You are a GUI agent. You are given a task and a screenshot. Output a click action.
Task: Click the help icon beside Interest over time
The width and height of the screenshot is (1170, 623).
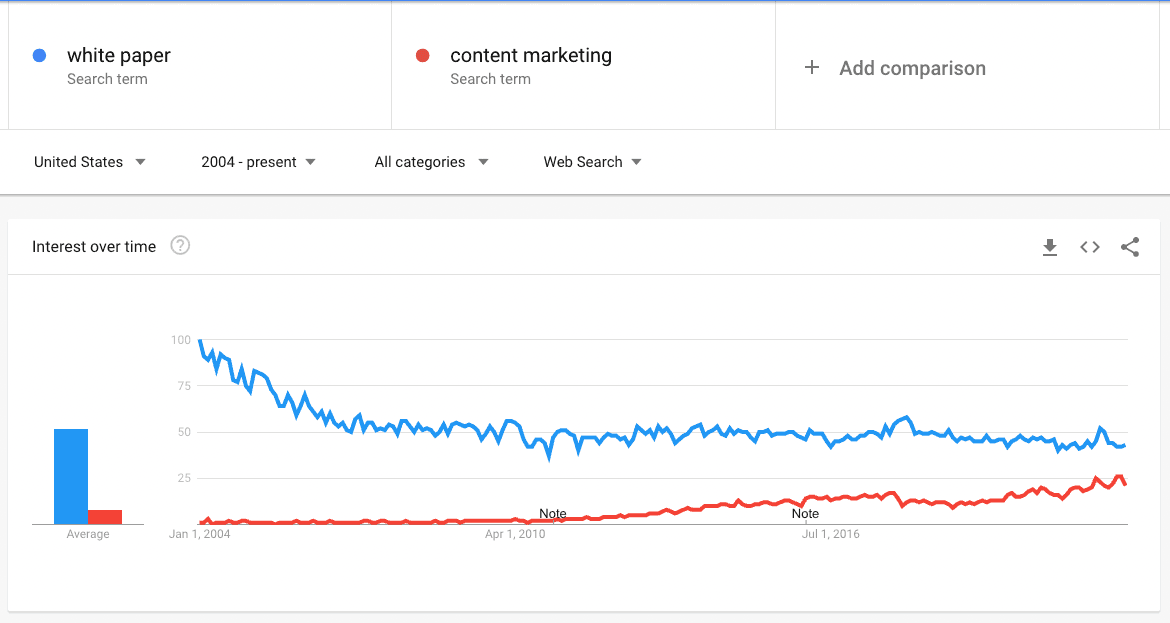click(x=180, y=246)
